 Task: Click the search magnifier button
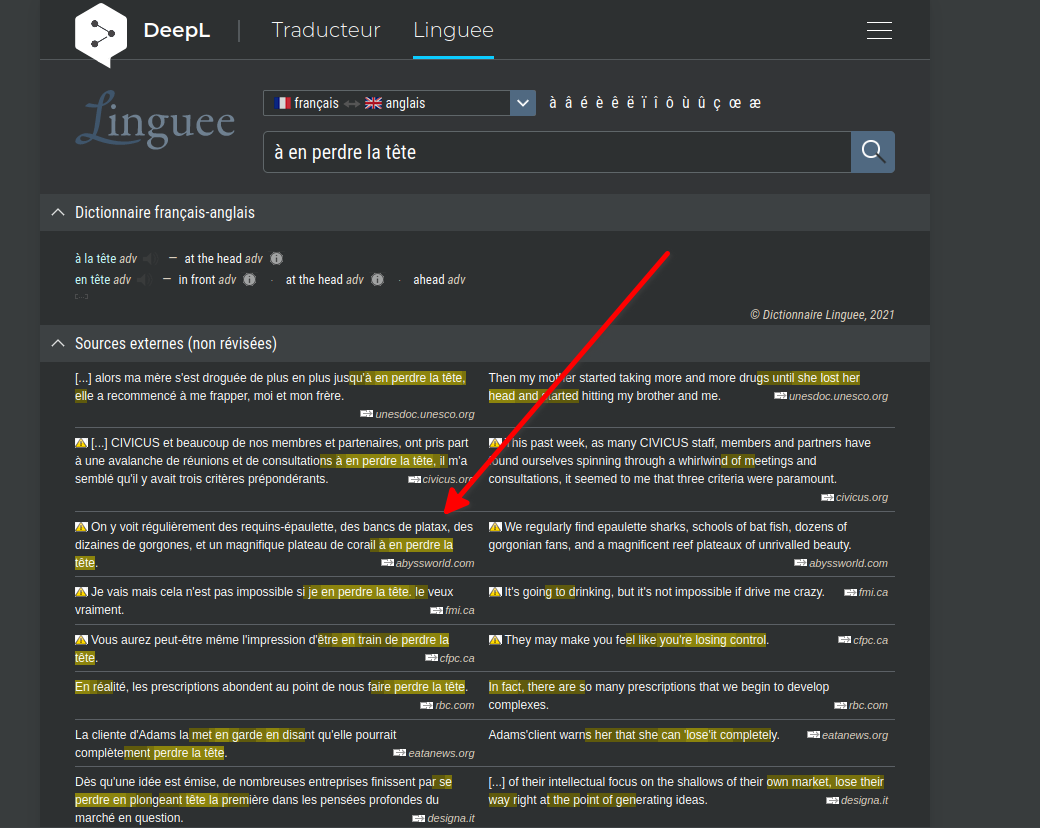872,152
